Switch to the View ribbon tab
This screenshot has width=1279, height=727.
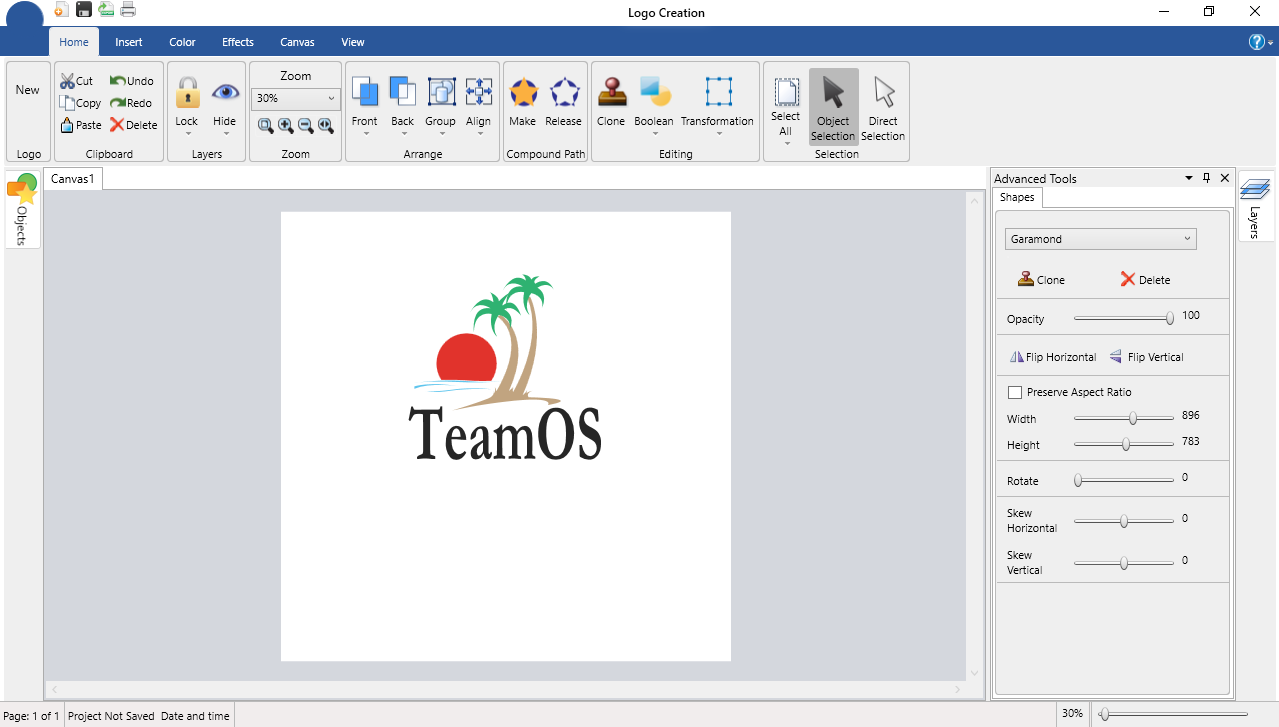point(353,42)
